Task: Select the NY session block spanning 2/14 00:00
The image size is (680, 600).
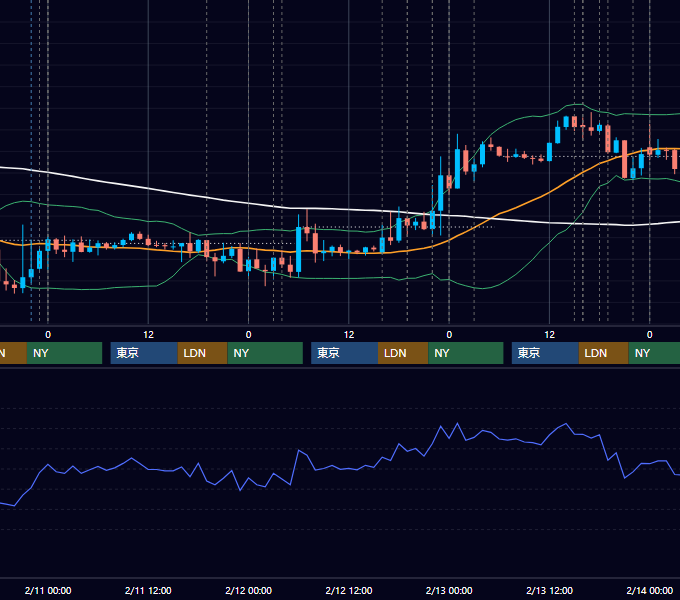Action: 654,353
